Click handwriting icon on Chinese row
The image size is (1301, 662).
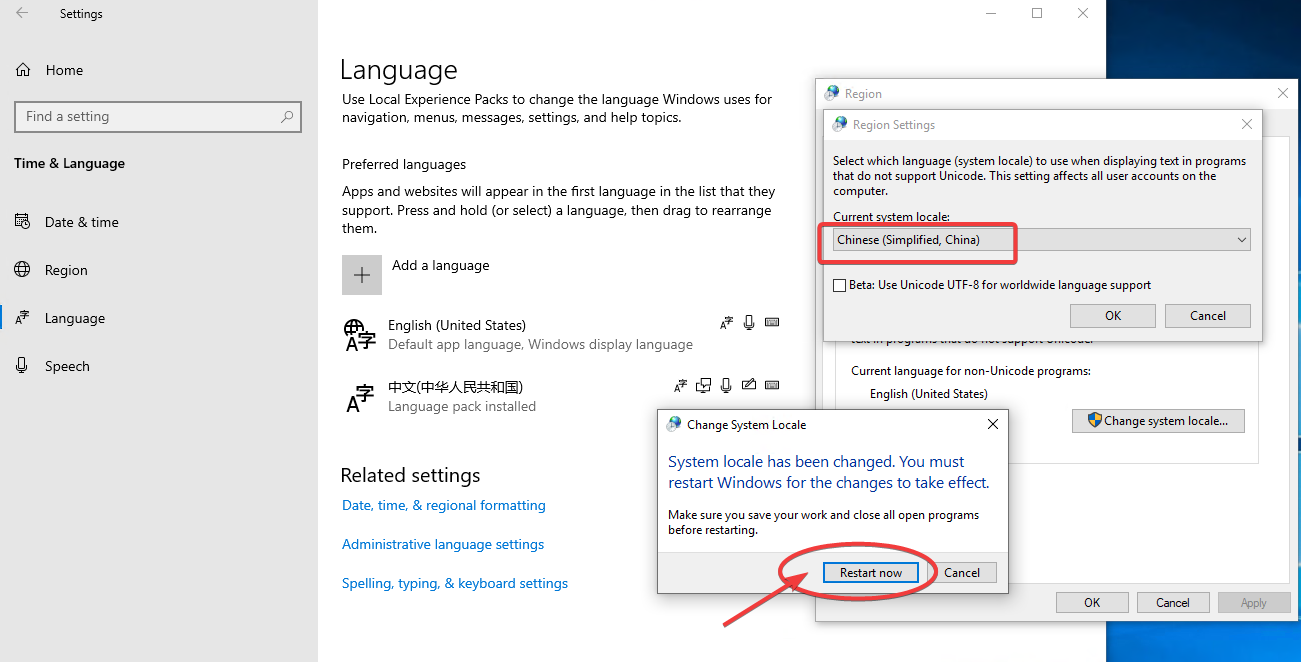pos(748,385)
